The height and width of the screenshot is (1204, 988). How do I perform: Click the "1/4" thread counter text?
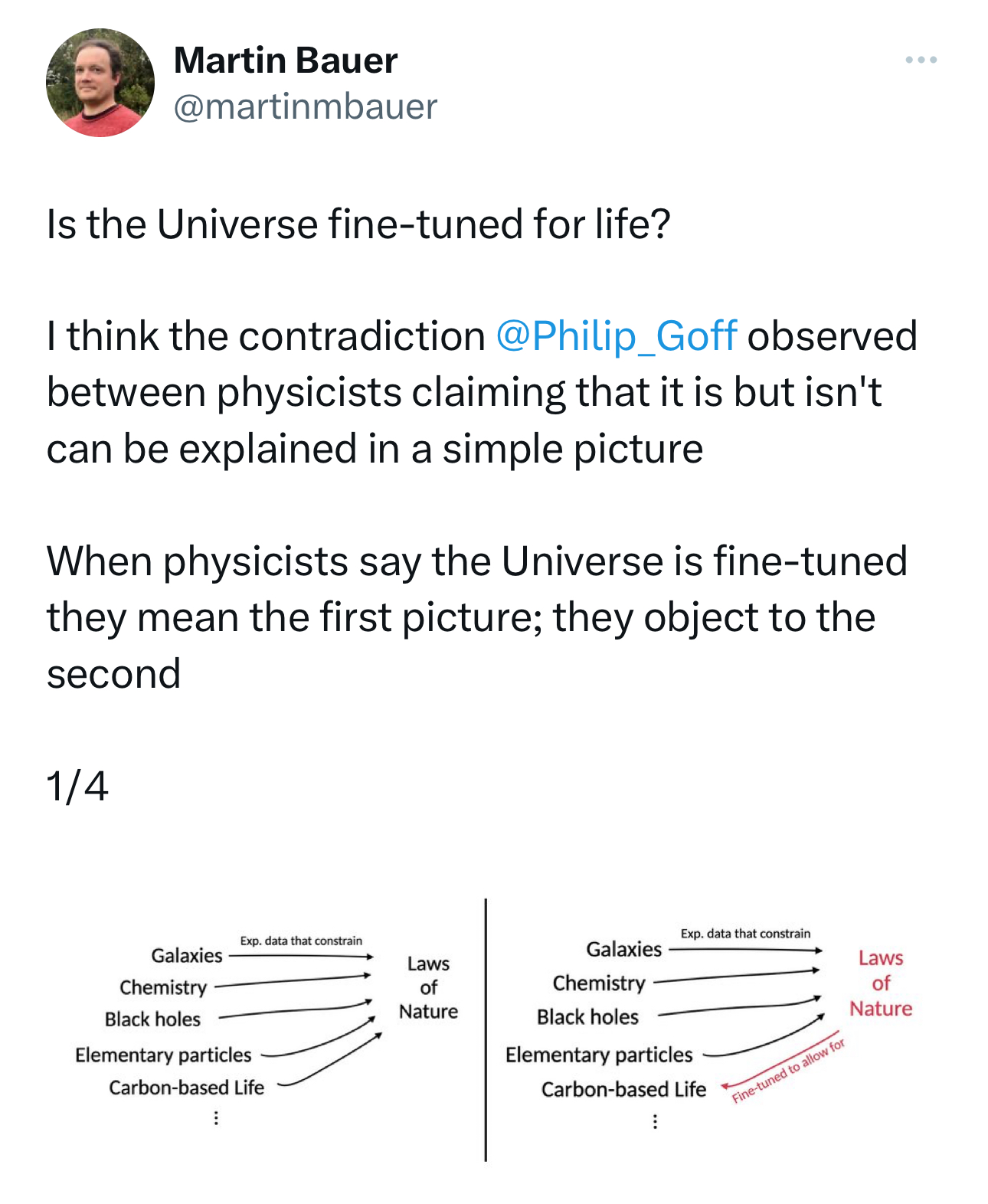tap(77, 787)
